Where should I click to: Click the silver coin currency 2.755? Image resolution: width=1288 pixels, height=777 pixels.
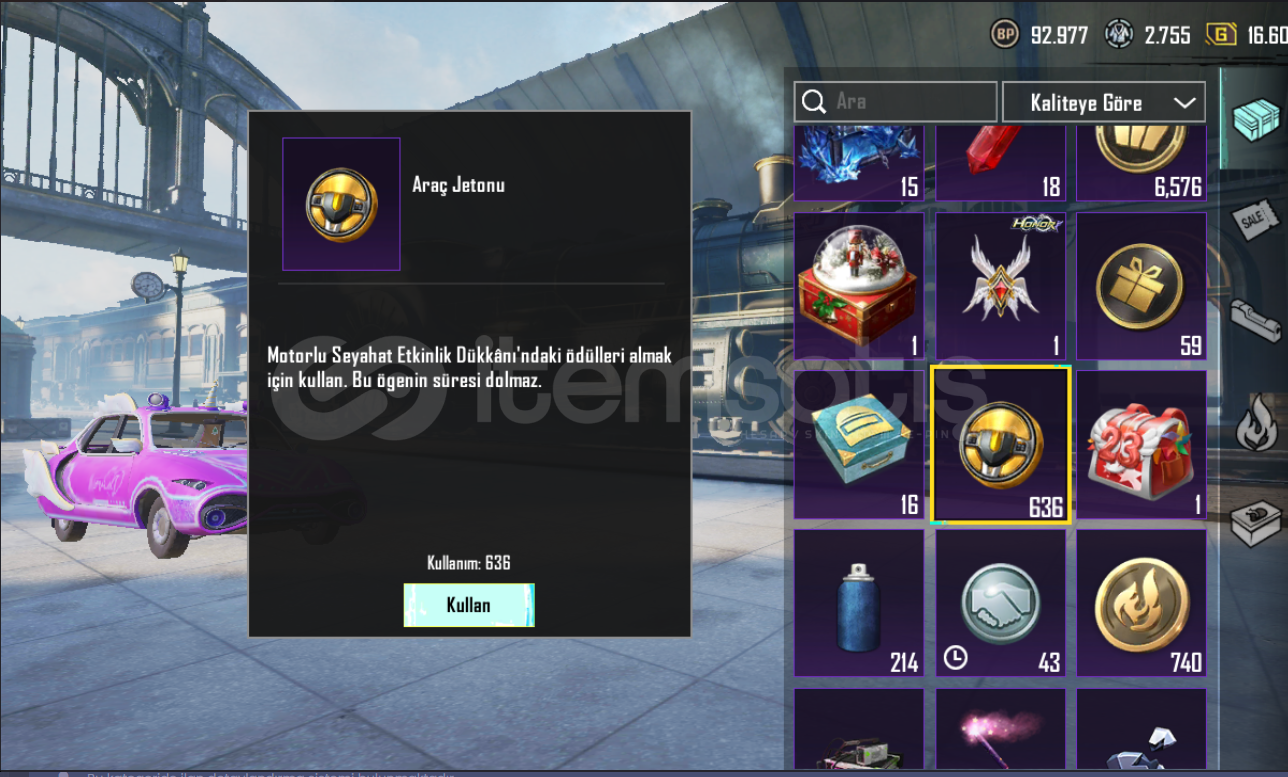point(1148,35)
